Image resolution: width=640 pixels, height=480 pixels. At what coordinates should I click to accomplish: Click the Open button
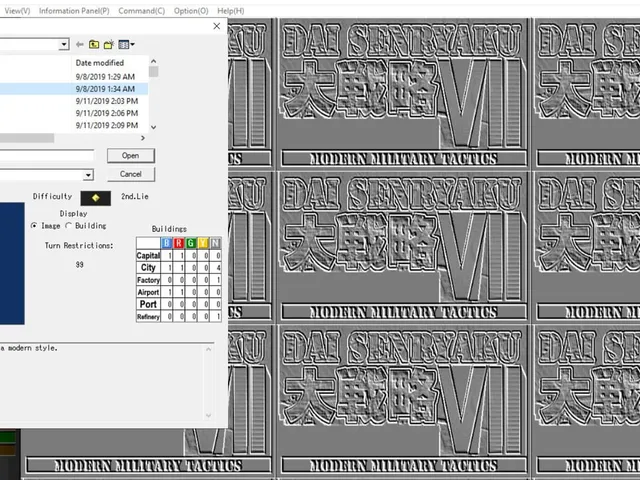point(131,156)
